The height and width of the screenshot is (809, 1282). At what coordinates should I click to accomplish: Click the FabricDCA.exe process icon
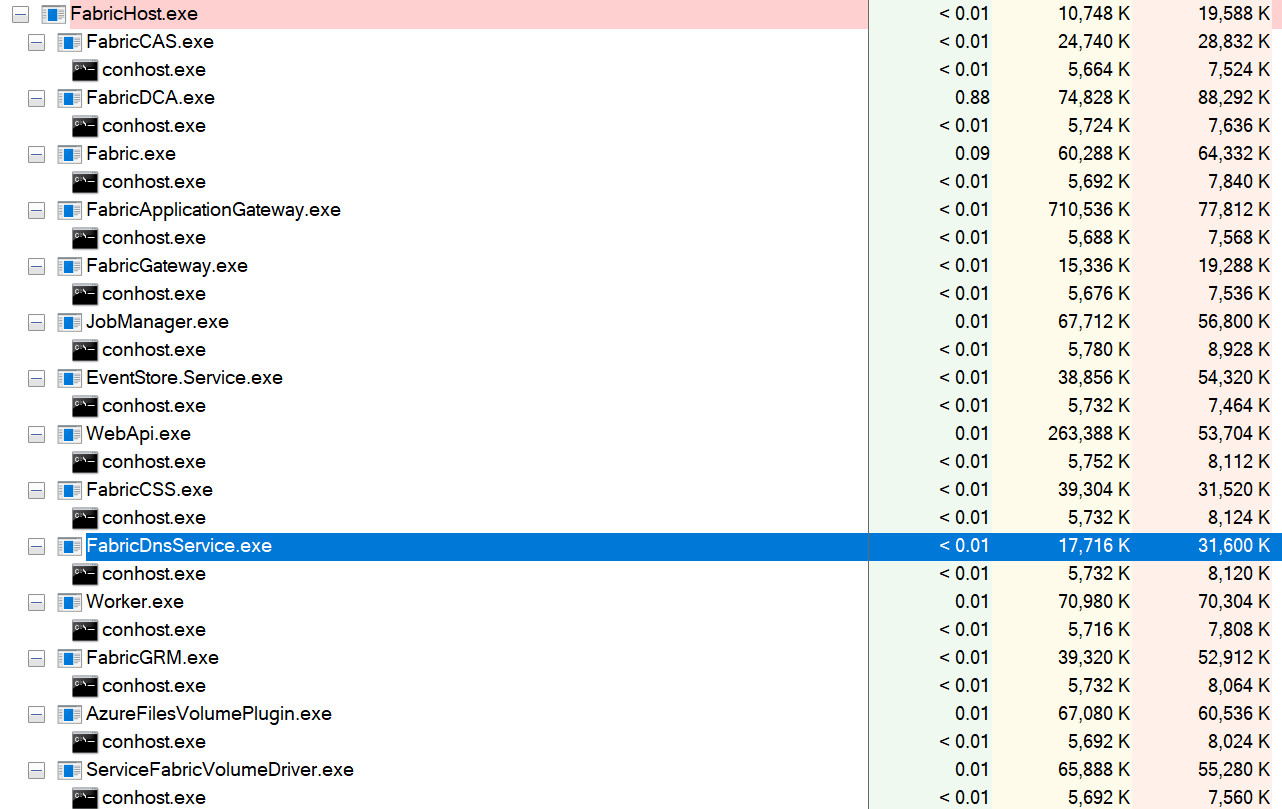pos(69,98)
